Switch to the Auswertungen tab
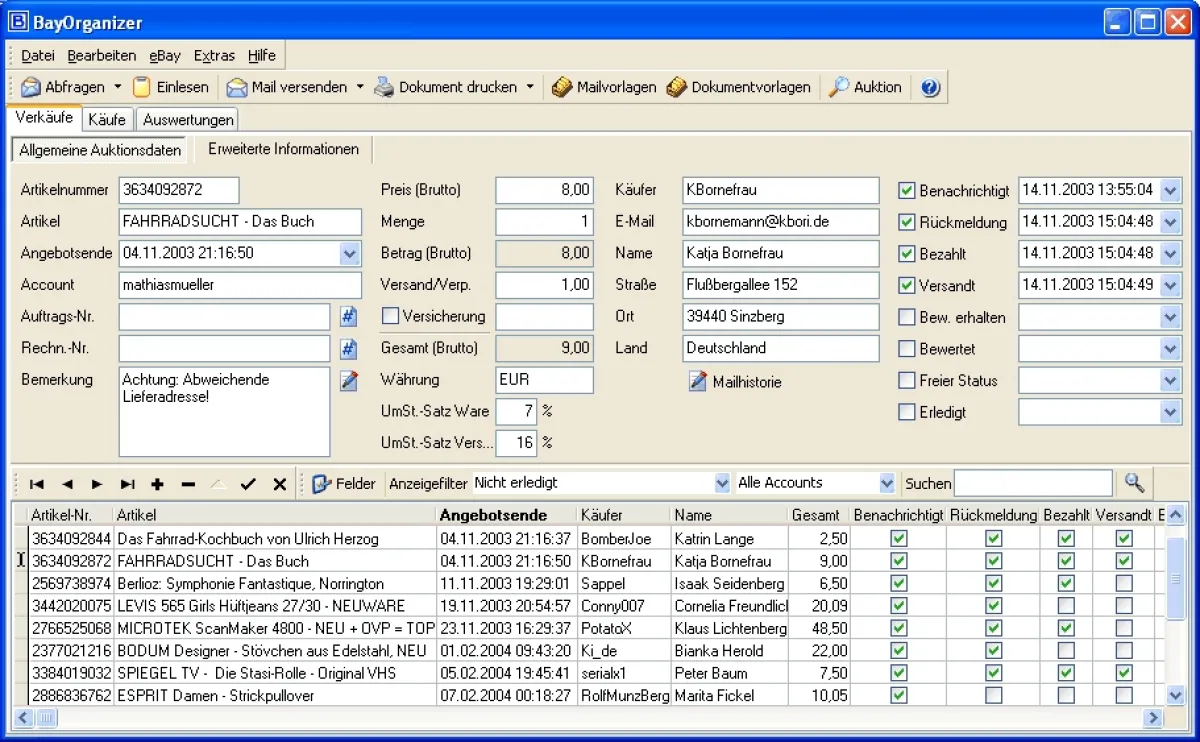Viewport: 1200px width, 742px height. (x=188, y=120)
